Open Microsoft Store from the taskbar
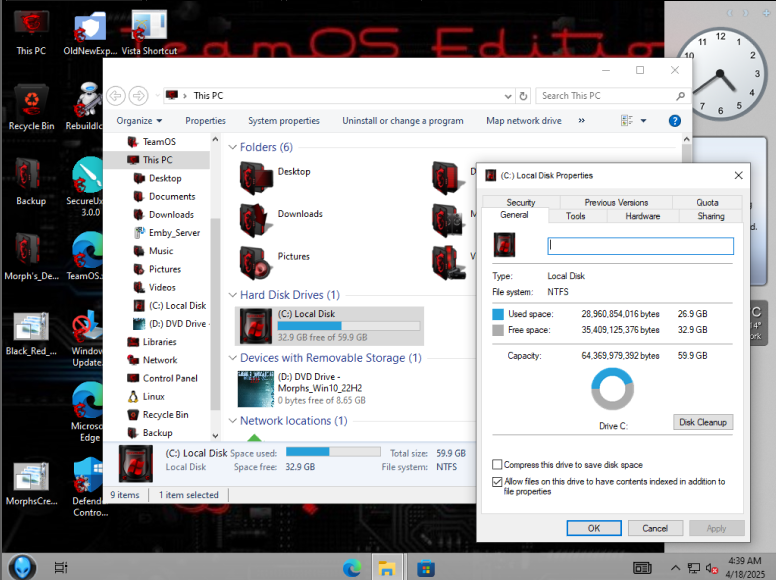 (426, 568)
